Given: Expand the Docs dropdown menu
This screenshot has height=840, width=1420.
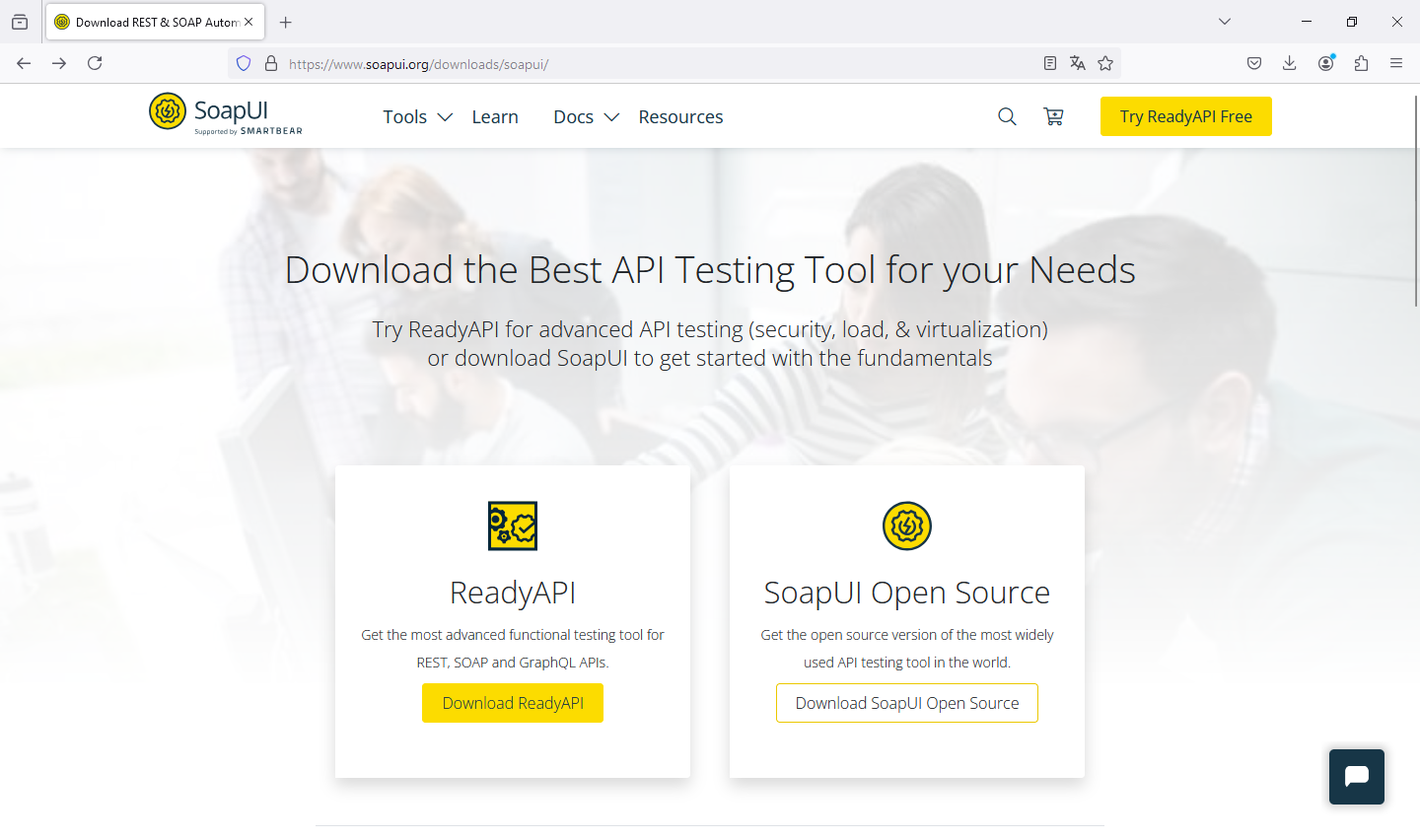Looking at the screenshot, I should [586, 116].
